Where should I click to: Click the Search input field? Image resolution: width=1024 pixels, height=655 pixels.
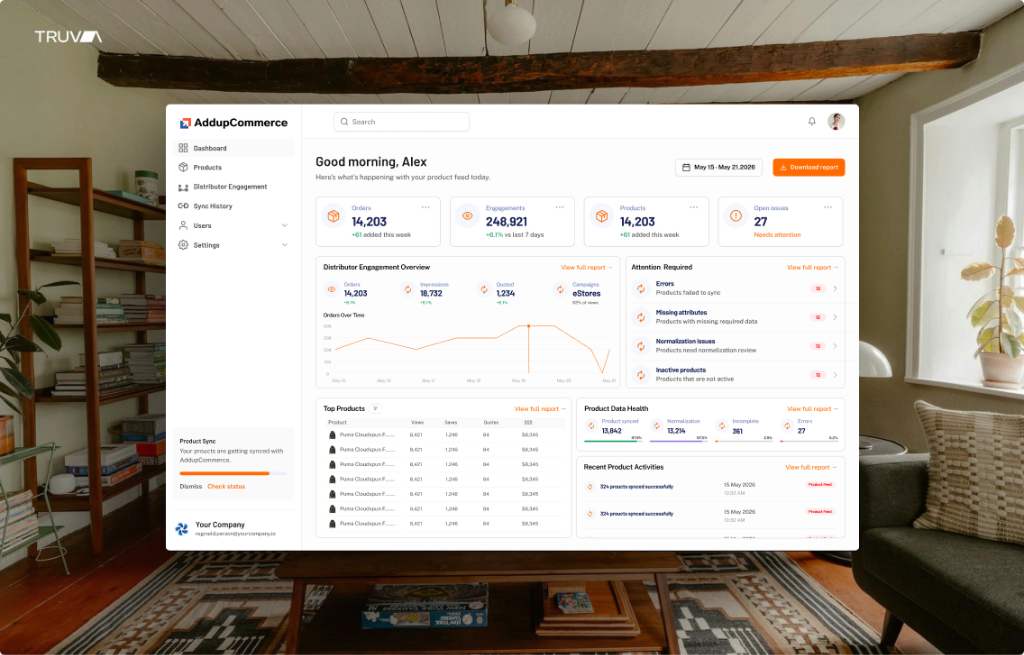[x=401, y=121]
